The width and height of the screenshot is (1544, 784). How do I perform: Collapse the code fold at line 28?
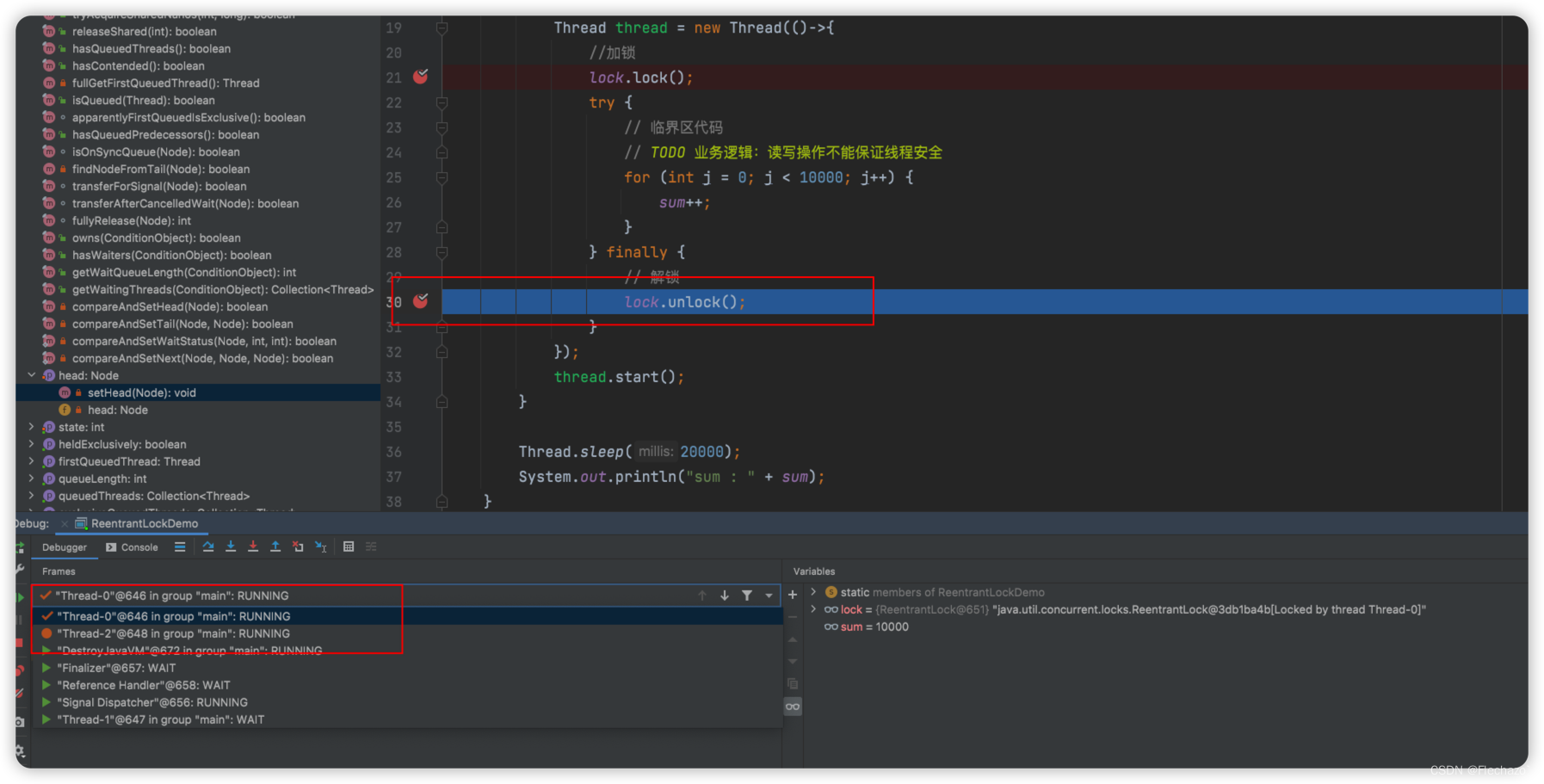pyautogui.click(x=442, y=252)
